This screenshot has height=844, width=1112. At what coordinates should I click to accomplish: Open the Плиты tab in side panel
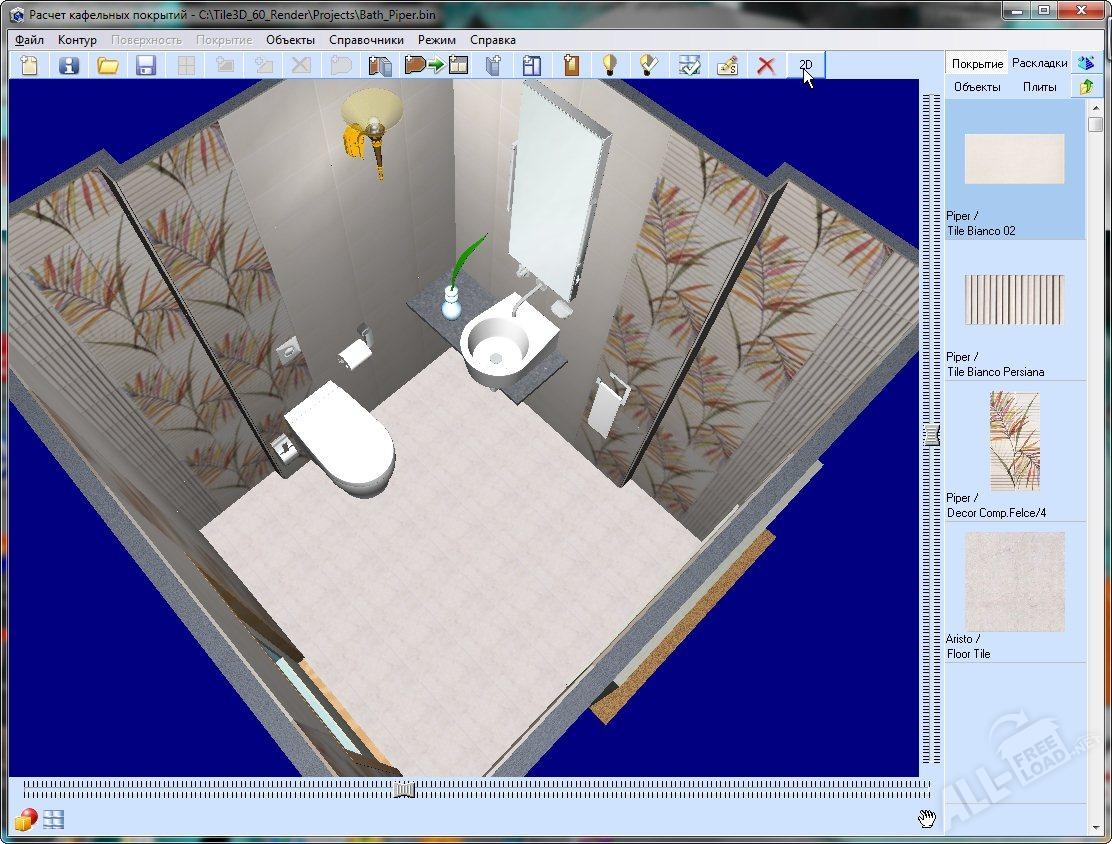point(1039,87)
